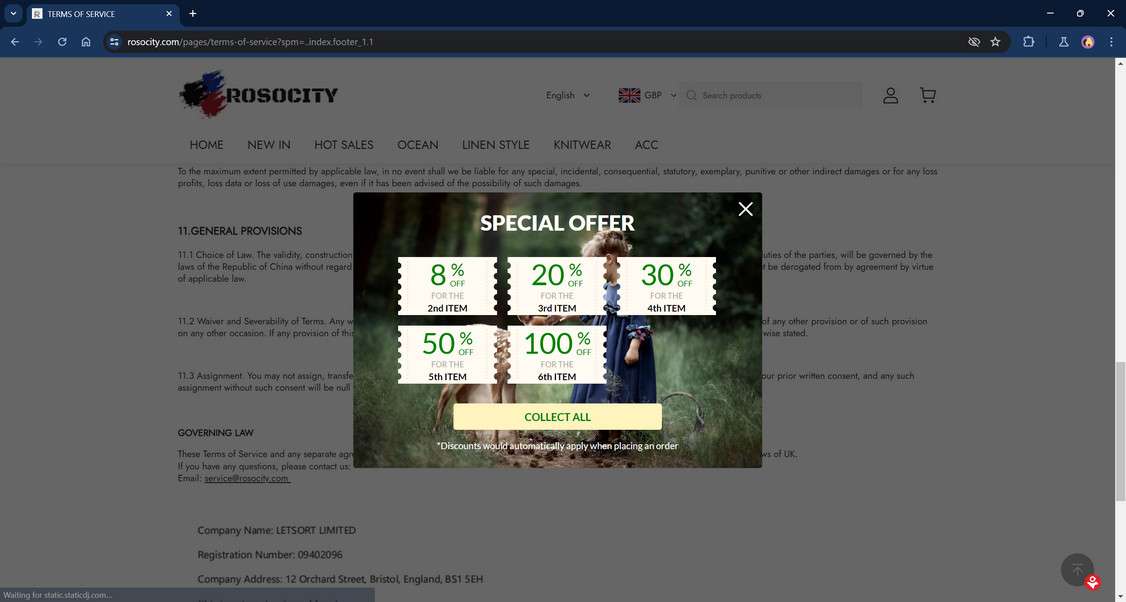1126x602 pixels.
Task: Click the back navigation arrow
Action: [x=14, y=42]
